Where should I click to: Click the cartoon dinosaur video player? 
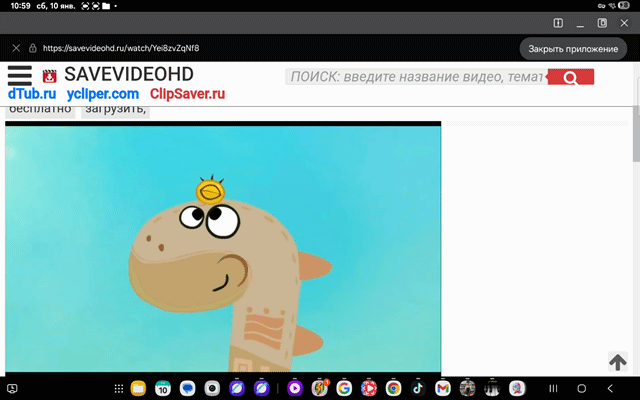tap(223, 250)
